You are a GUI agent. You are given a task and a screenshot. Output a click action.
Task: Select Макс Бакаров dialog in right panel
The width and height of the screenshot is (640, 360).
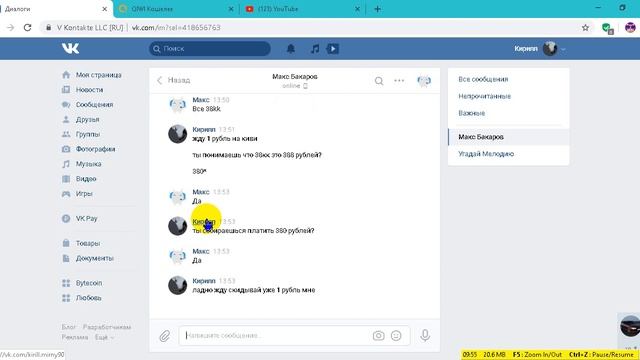tap(508, 137)
